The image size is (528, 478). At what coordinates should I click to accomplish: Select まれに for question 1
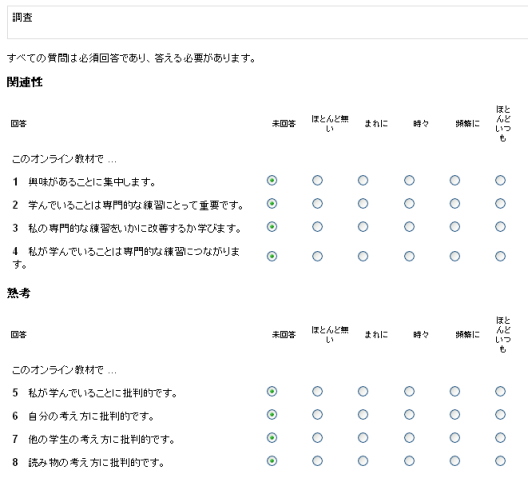(x=363, y=180)
